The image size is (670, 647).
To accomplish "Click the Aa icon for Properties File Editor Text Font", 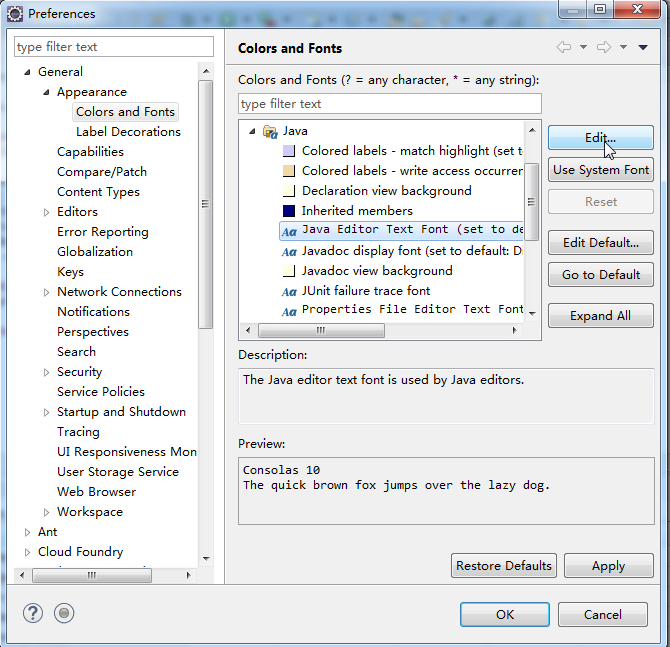I will click(x=289, y=312).
